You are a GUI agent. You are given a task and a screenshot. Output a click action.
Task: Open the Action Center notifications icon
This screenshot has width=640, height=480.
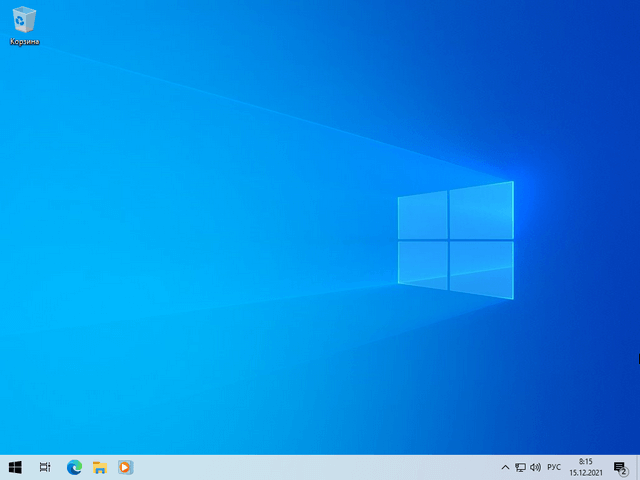point(620,467)
